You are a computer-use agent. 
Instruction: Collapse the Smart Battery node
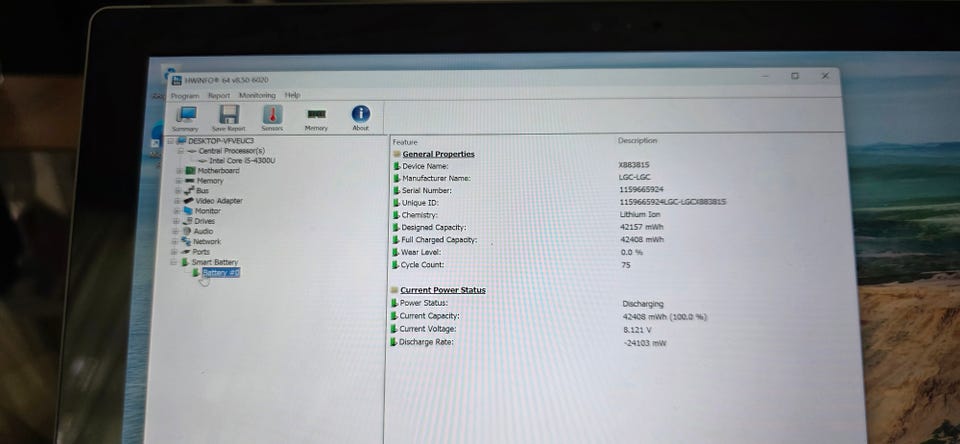point(174,262)
